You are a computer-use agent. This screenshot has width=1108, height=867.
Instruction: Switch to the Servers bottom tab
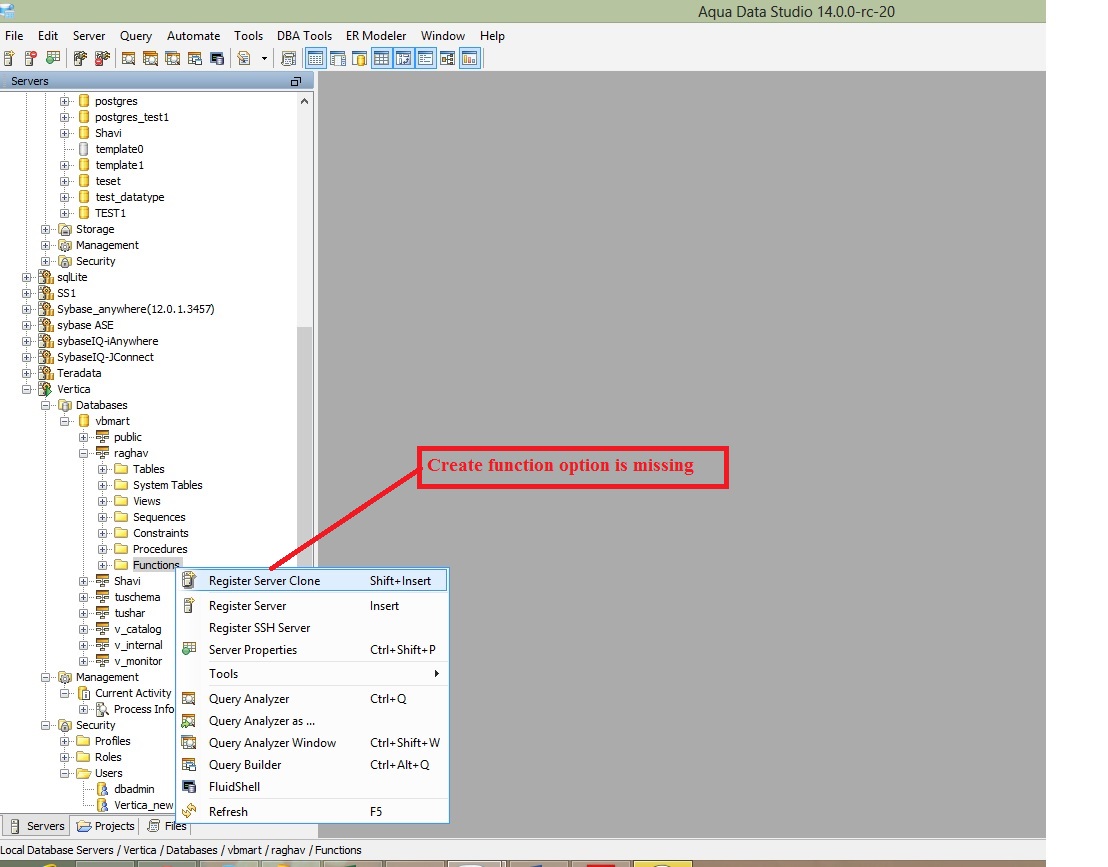[x=36, y=825]
